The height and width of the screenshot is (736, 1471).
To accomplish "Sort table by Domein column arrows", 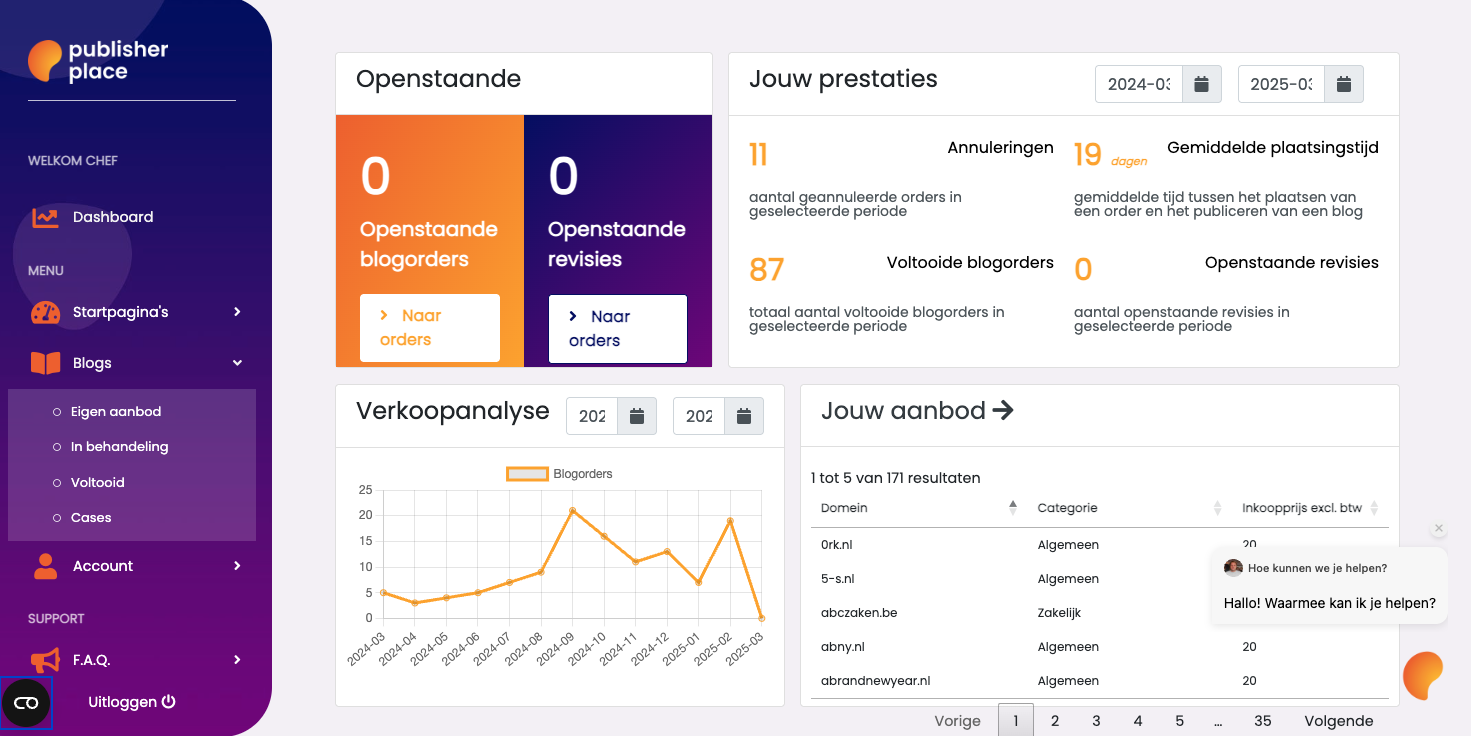I will 1013,508.
